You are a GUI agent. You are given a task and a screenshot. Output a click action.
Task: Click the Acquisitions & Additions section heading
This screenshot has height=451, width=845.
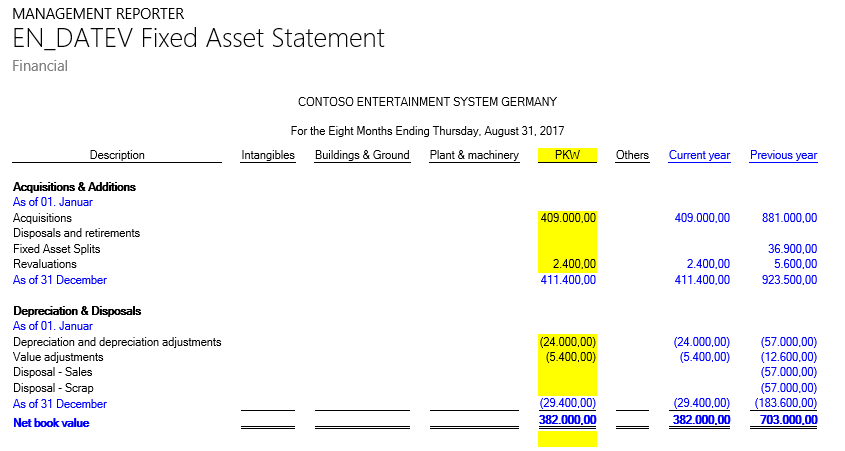[74, 187]
